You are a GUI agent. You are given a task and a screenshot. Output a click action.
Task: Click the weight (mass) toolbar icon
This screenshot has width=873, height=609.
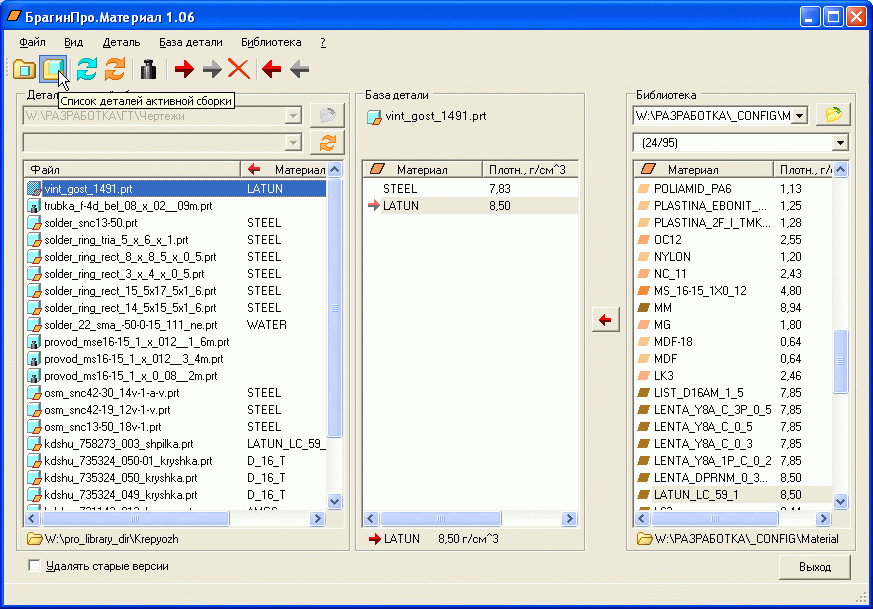148,70
